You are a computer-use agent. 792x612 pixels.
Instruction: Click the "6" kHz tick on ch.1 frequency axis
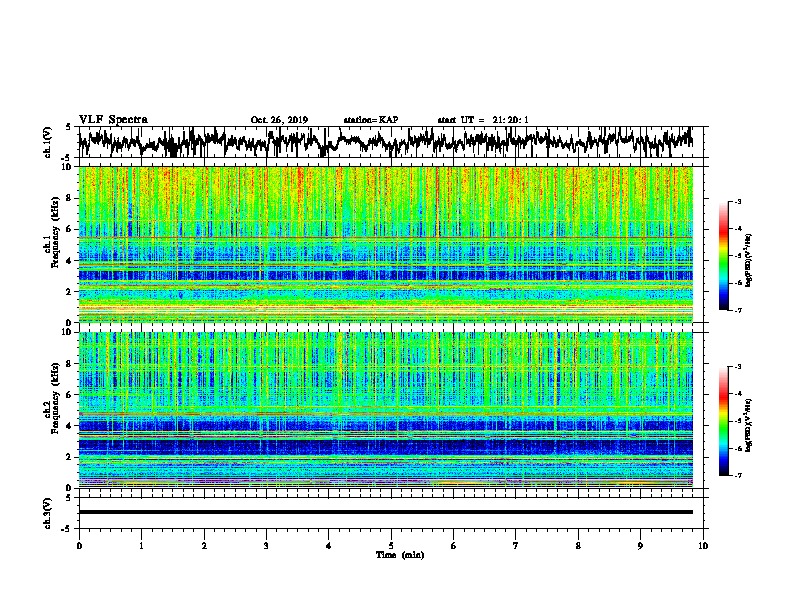click(70, 229)
